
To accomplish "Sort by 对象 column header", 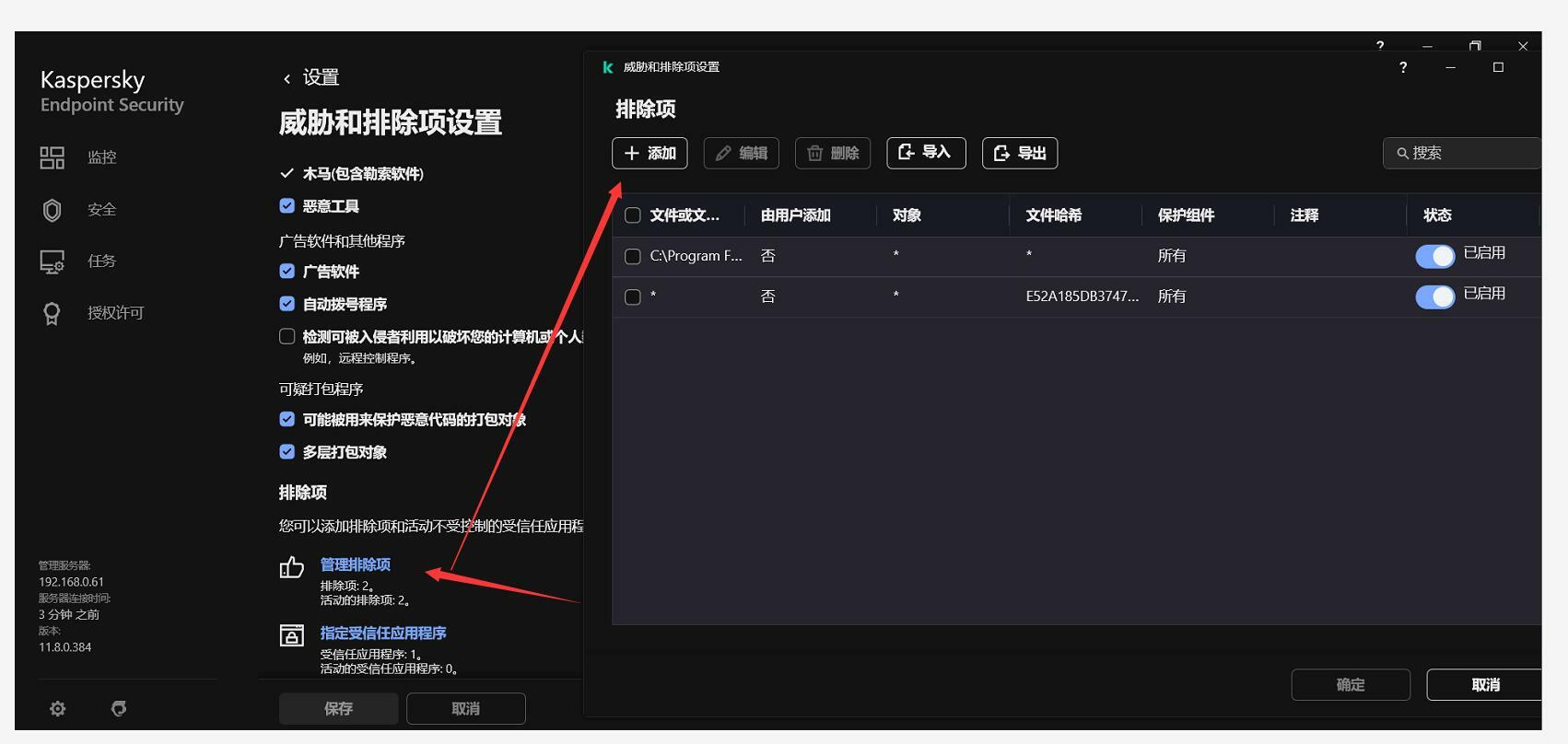I will coord(907,215).
